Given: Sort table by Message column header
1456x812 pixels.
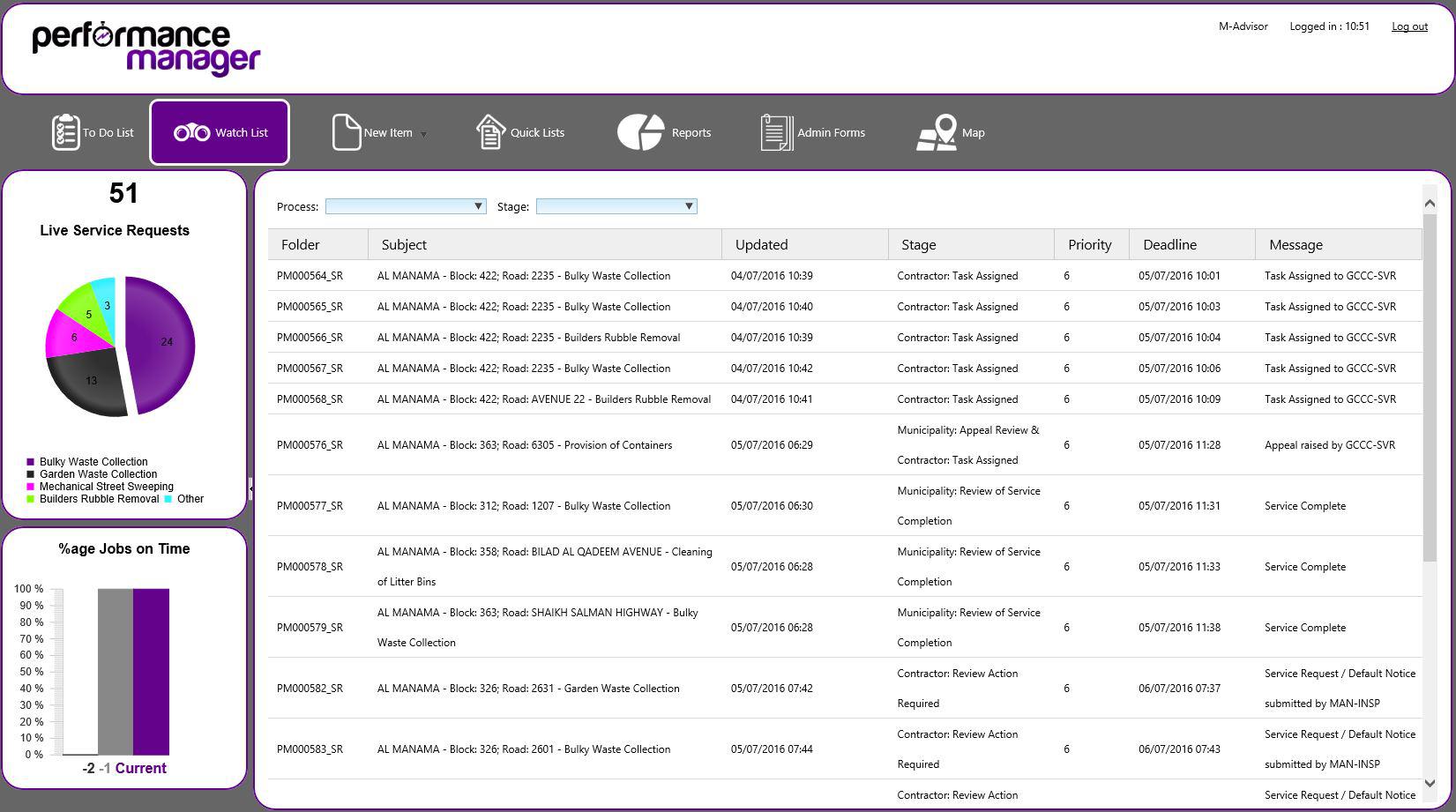Looking at the screenshot, I should 1339,244.
